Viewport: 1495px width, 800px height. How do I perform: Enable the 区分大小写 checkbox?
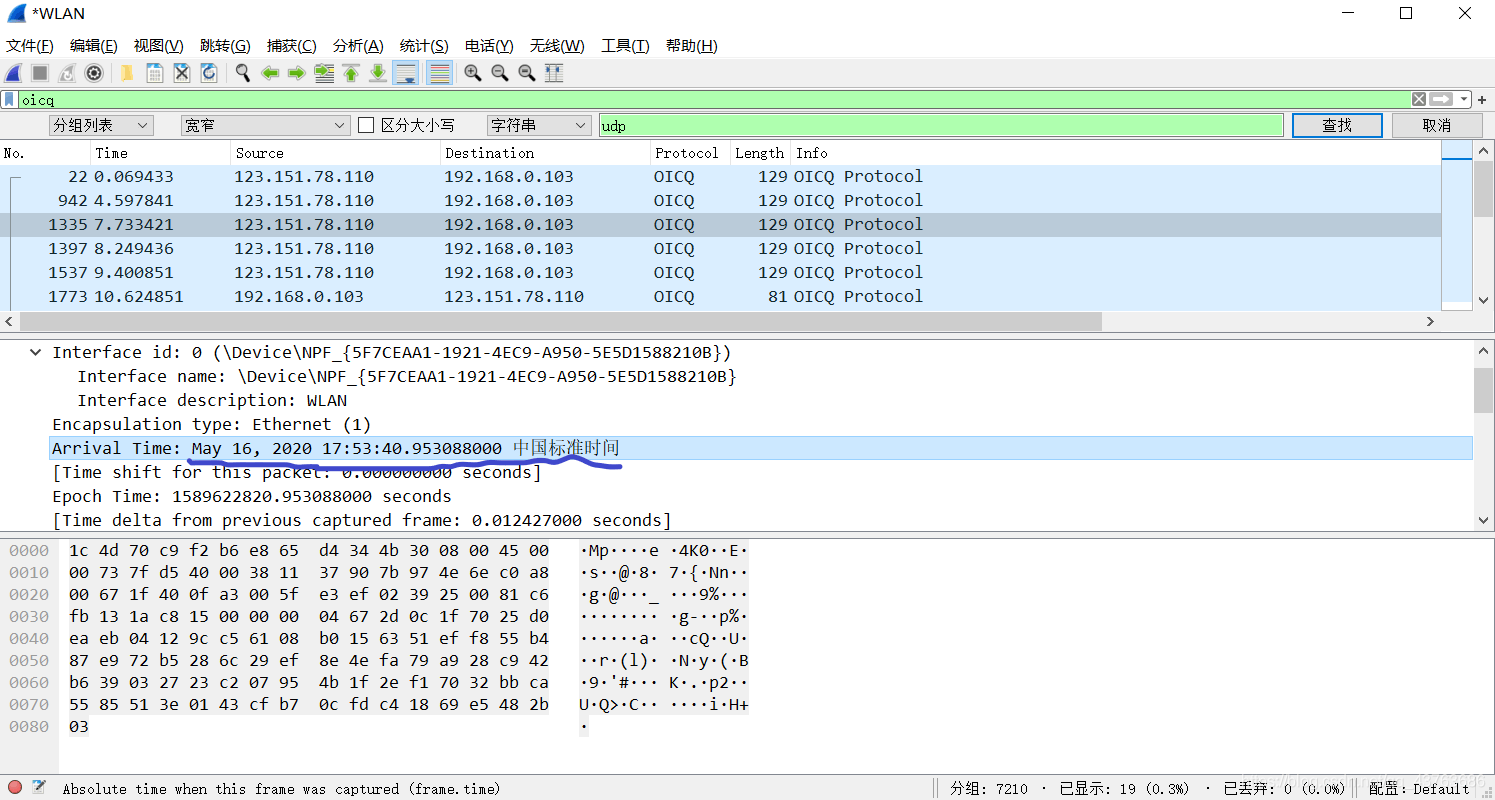coord(366,125)
